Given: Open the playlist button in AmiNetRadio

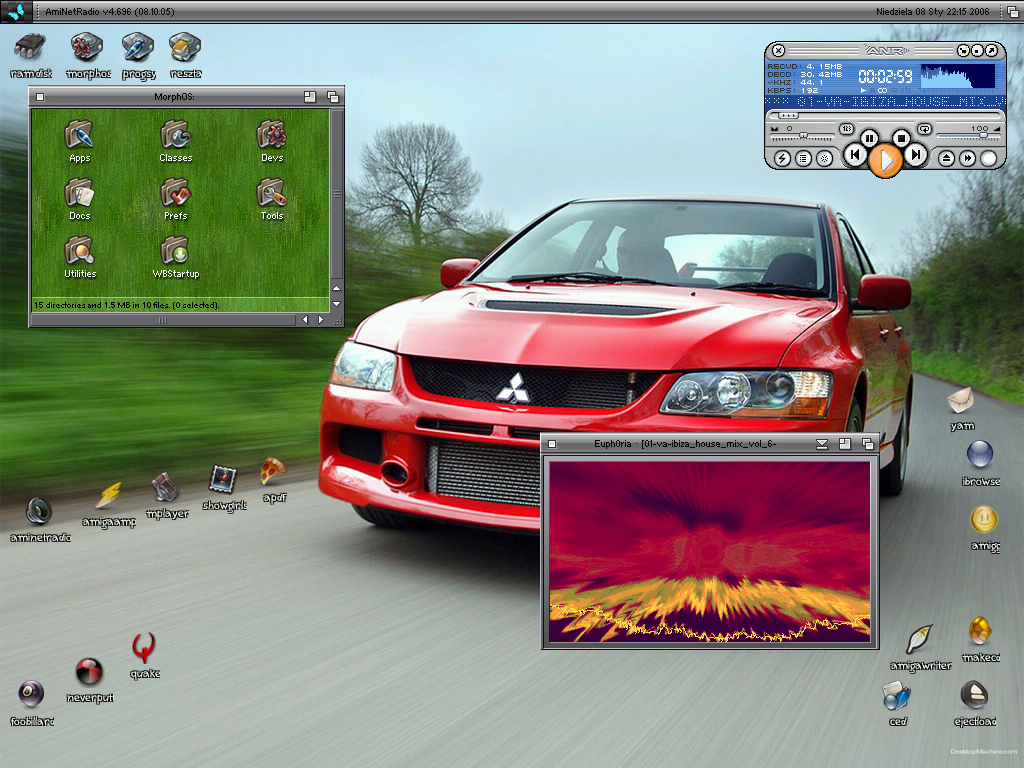Looking at the screenshot, I should point(803,158).
